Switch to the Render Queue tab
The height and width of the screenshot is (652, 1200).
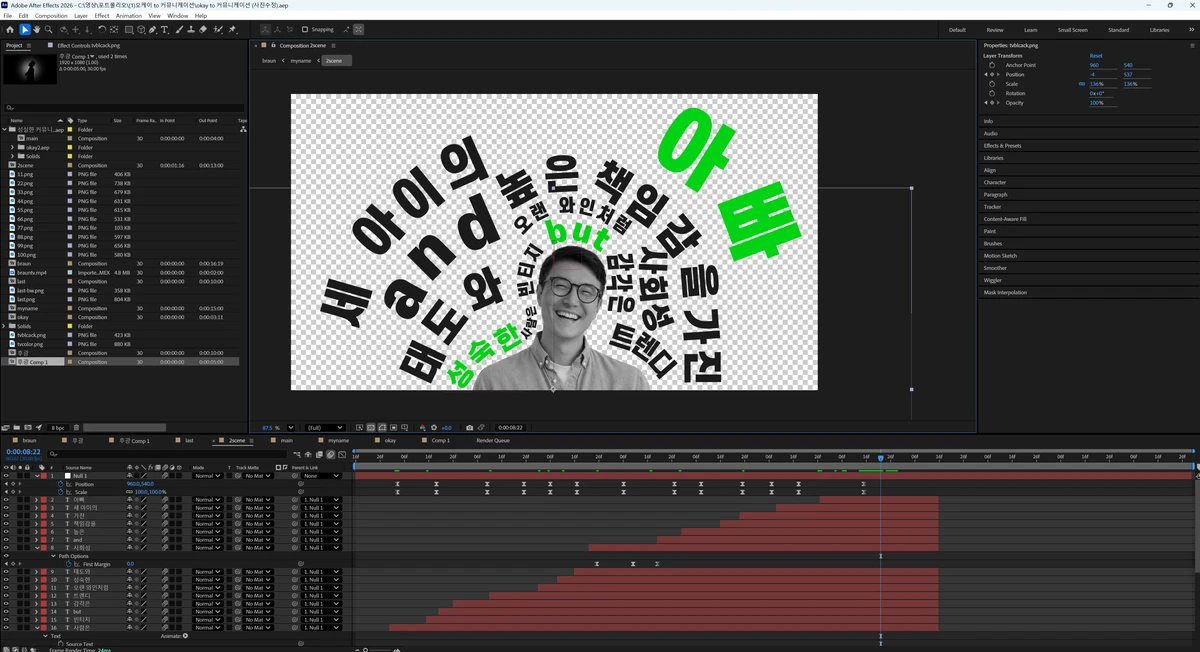pyautogui.click(x=493, y=440)
